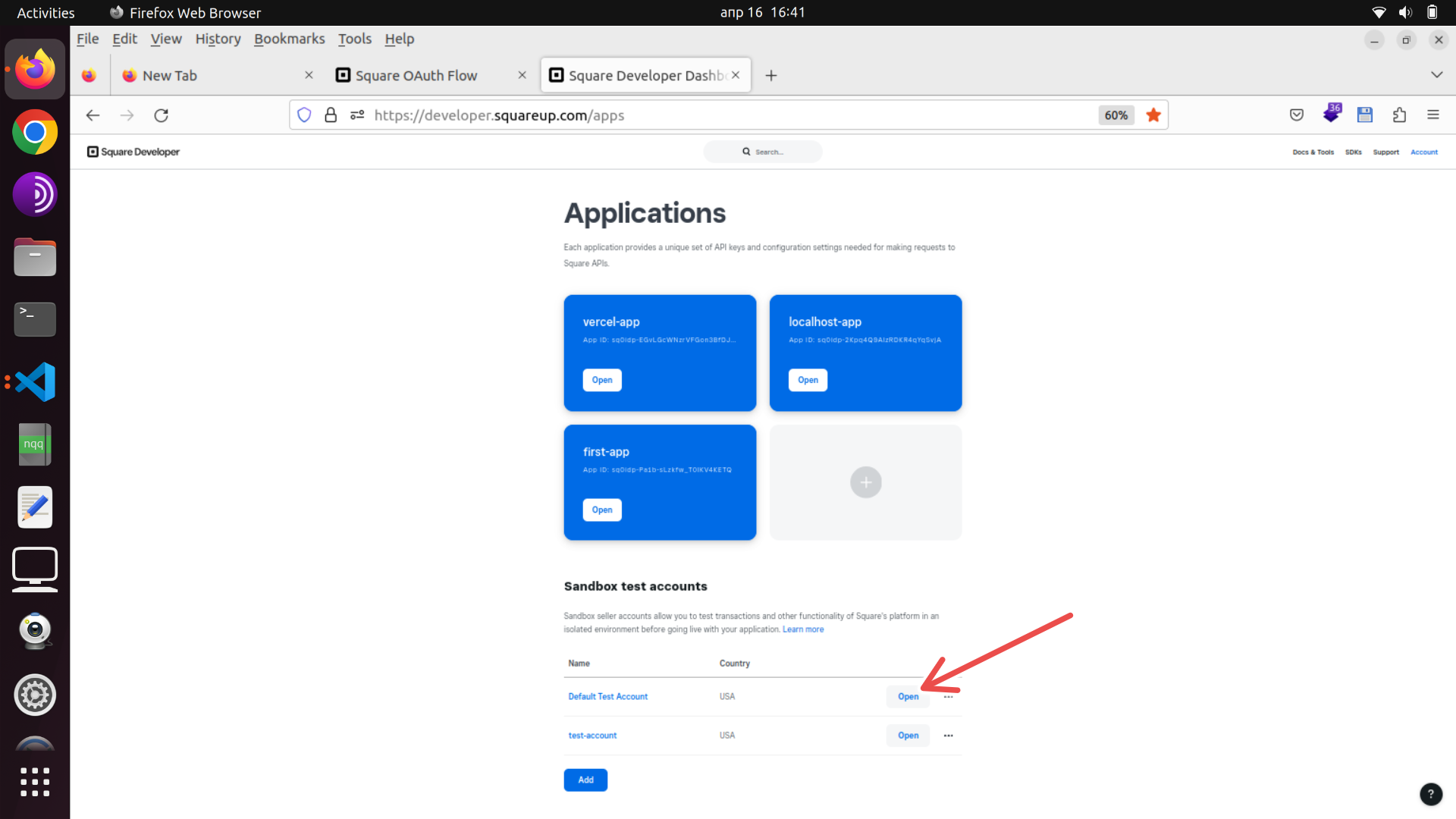Open more options for test-account row
This screenshot has width=1456, height=819.
click(x=948, y=736)
